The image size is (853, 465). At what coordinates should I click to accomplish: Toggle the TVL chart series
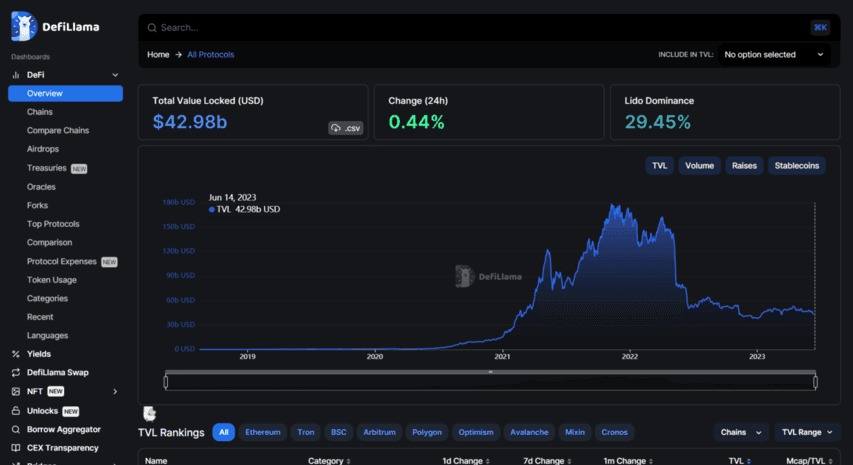tap(659, 166)
